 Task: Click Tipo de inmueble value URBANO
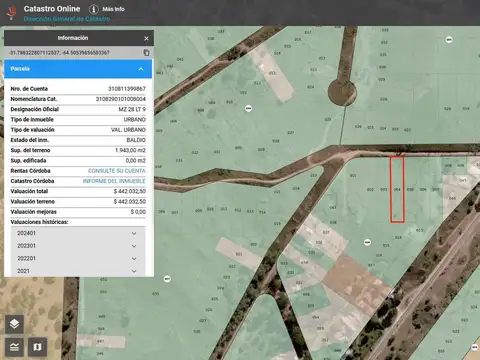(x=135, y=119)
